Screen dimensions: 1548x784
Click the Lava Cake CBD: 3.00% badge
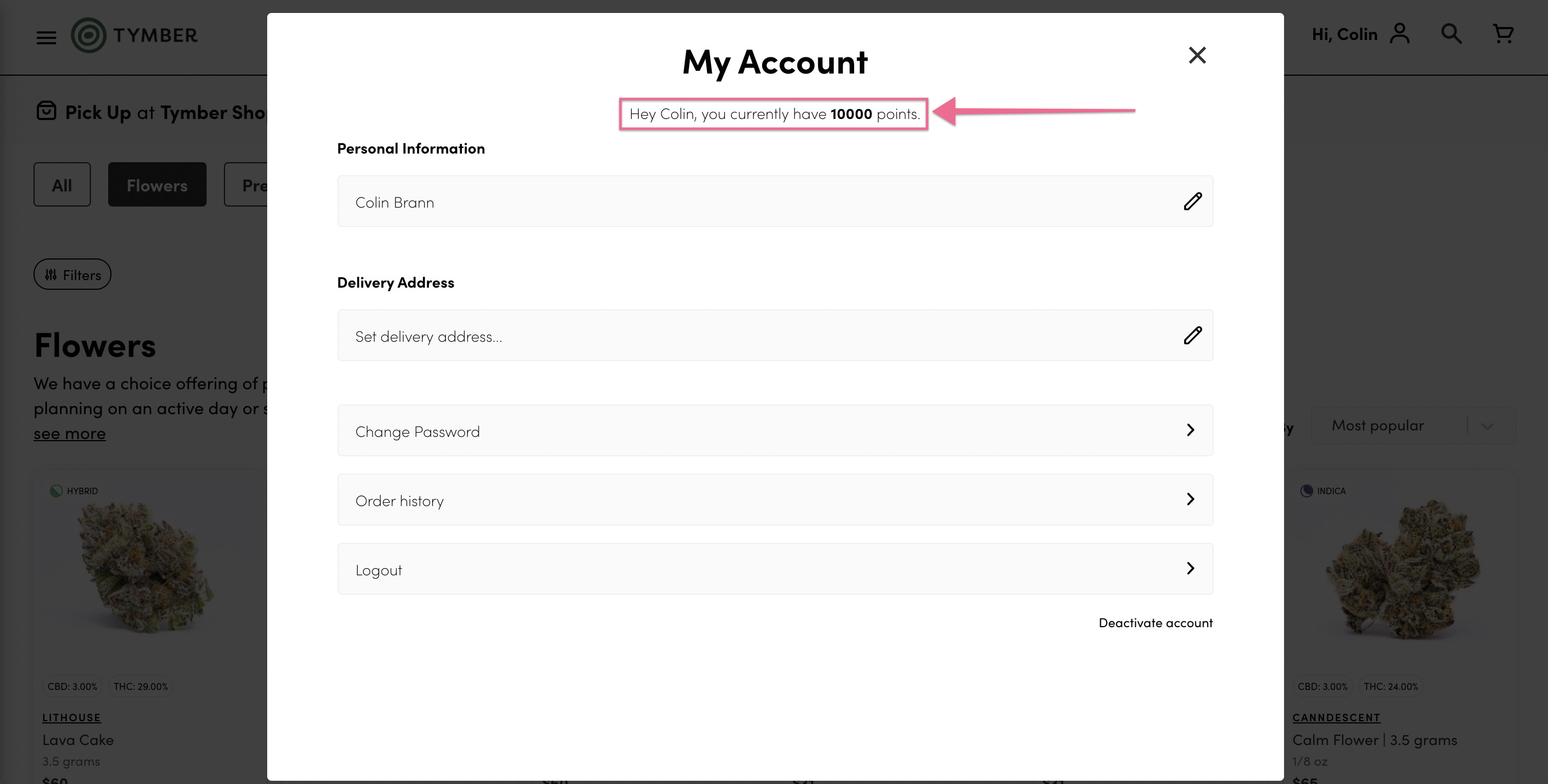[x=72, y=686]
